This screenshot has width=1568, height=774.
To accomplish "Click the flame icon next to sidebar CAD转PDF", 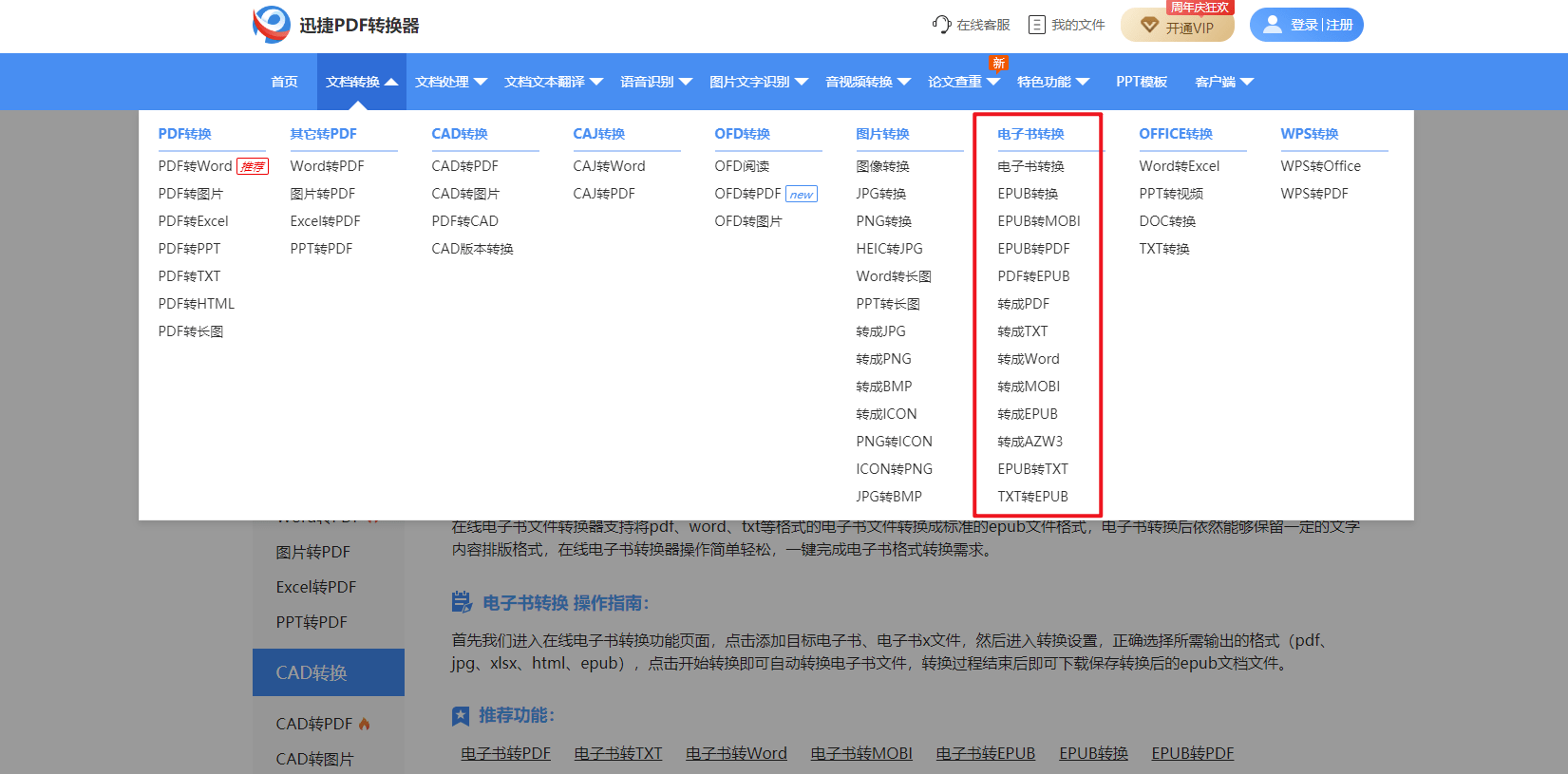I will click(365, 724).
